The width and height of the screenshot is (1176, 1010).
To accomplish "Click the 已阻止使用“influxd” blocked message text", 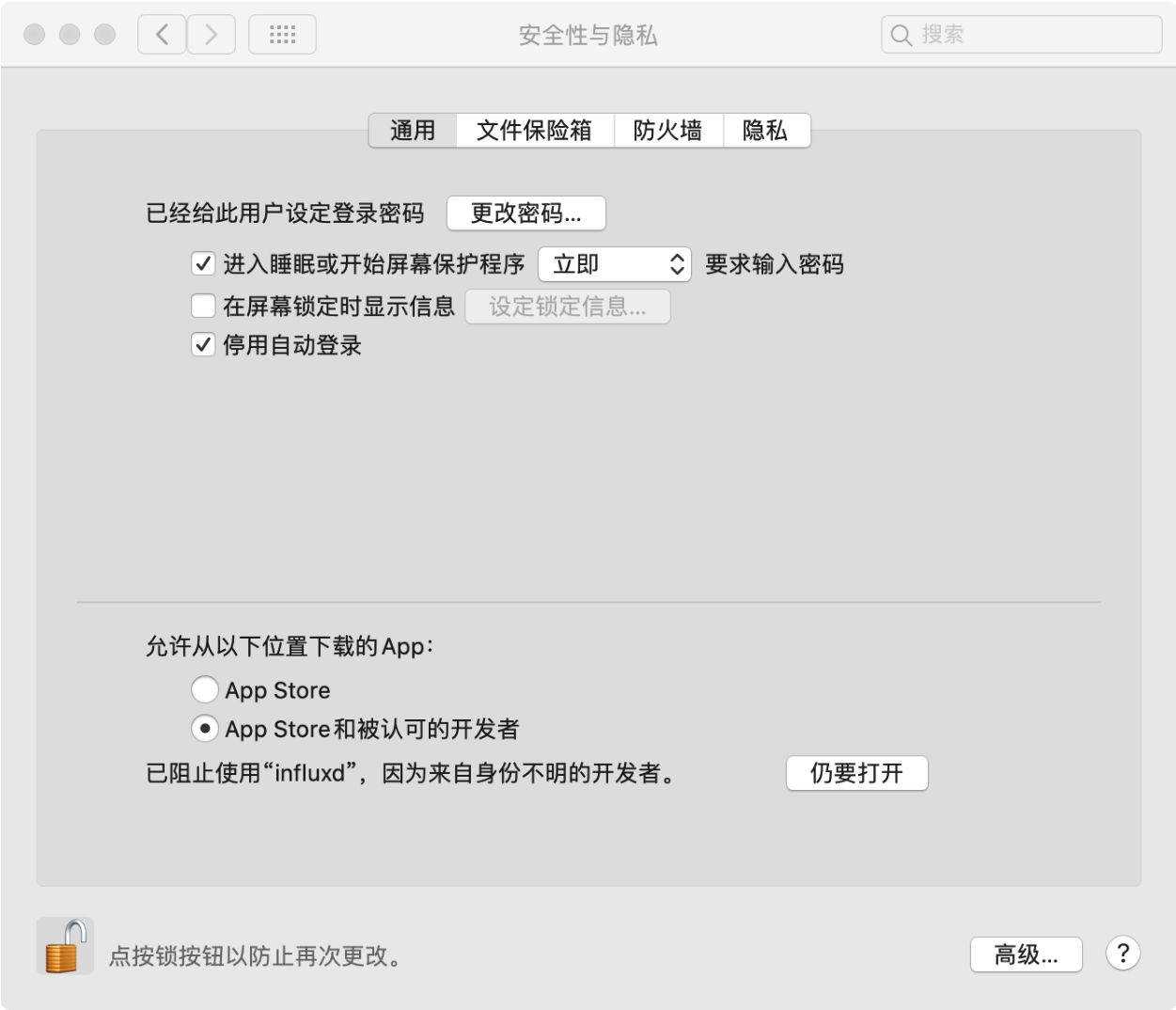I will [412, 773].
